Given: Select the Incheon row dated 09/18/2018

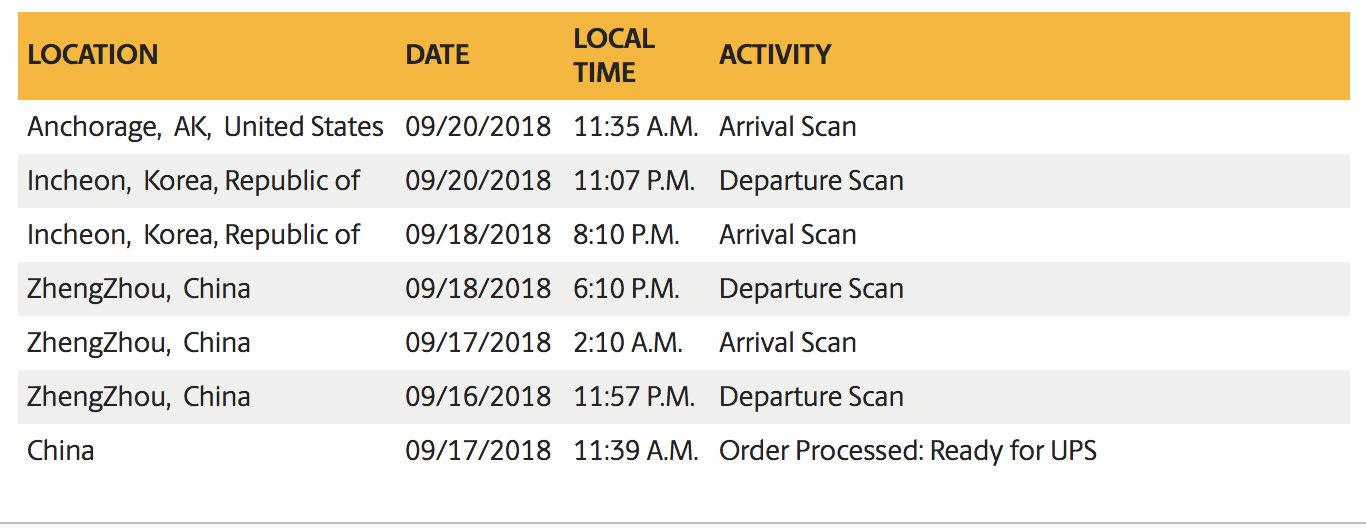Looking at the screenshot, I should click(x=683, y=235).
